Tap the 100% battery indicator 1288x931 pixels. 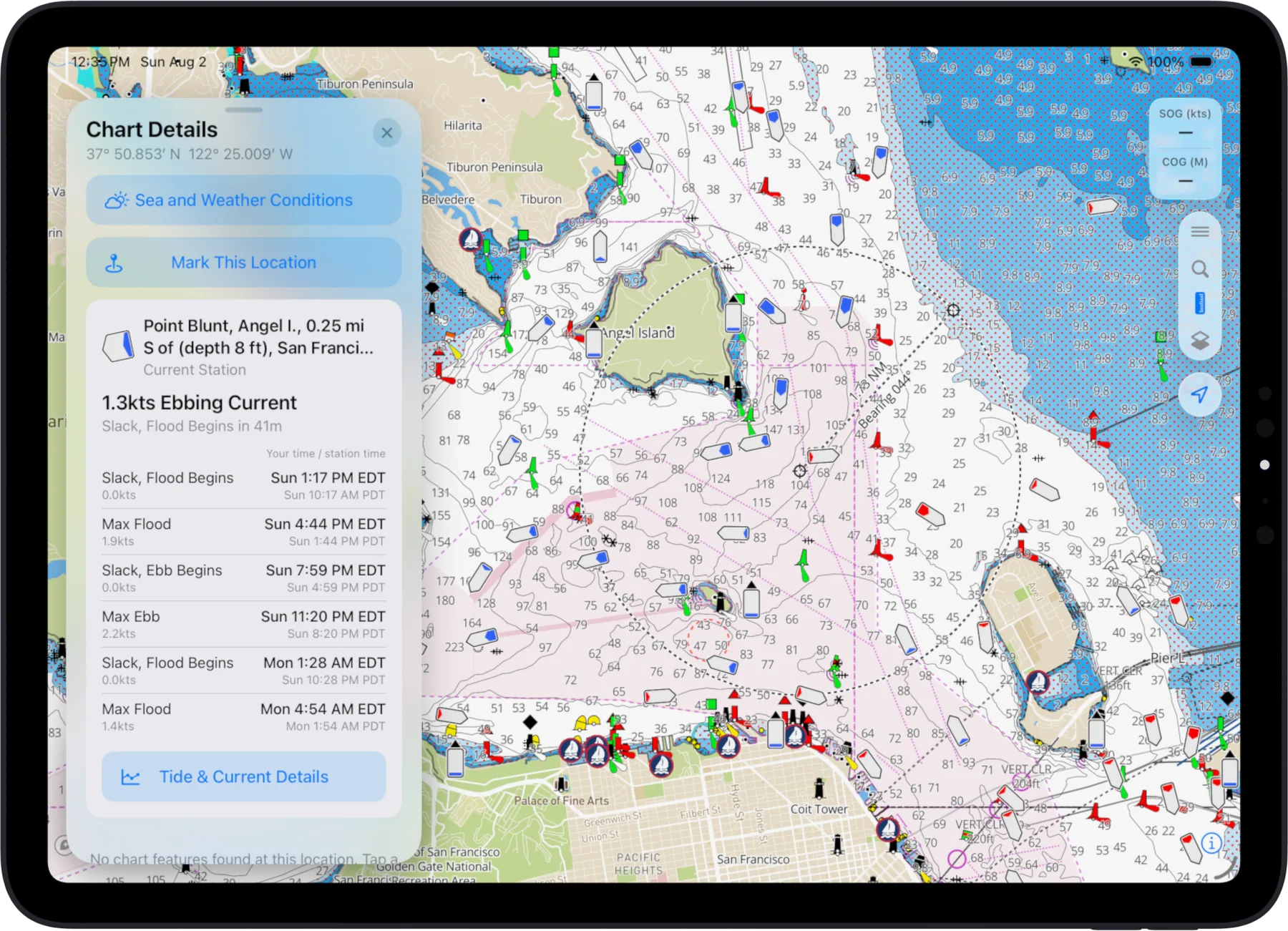click(1180, 62)
